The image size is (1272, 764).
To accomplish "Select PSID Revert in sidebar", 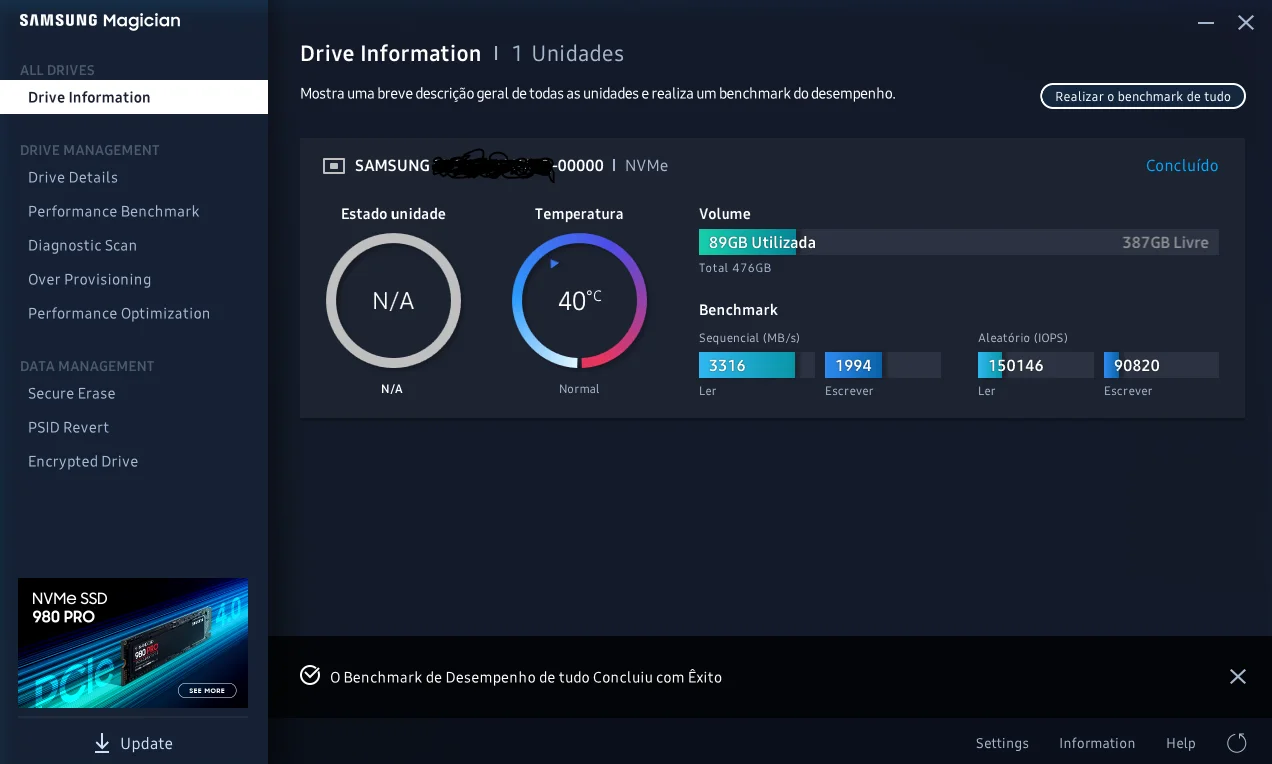I will [68, 427].
